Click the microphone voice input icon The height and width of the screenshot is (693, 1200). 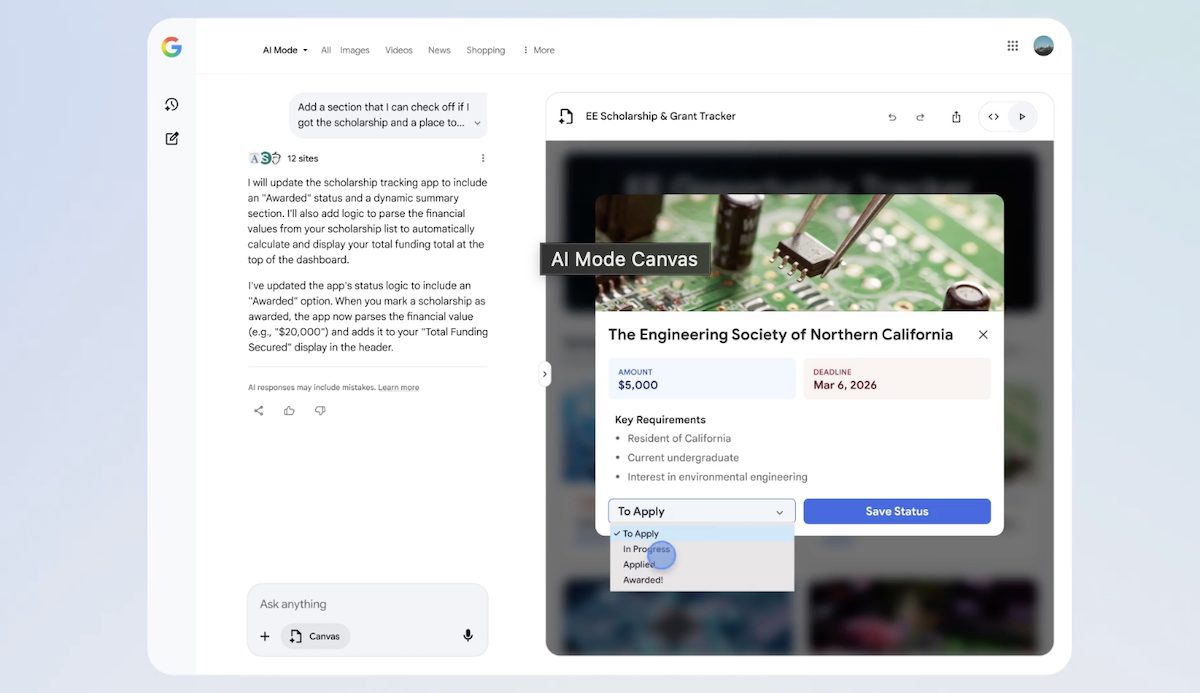467,636
